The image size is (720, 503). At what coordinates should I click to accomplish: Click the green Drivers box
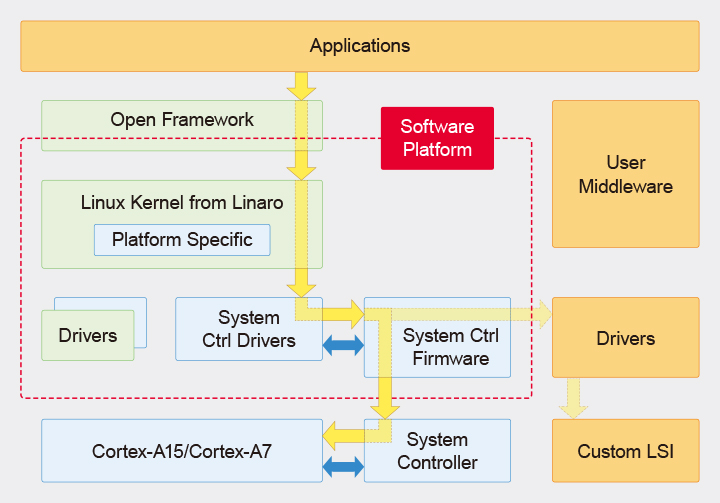point(88,335)
